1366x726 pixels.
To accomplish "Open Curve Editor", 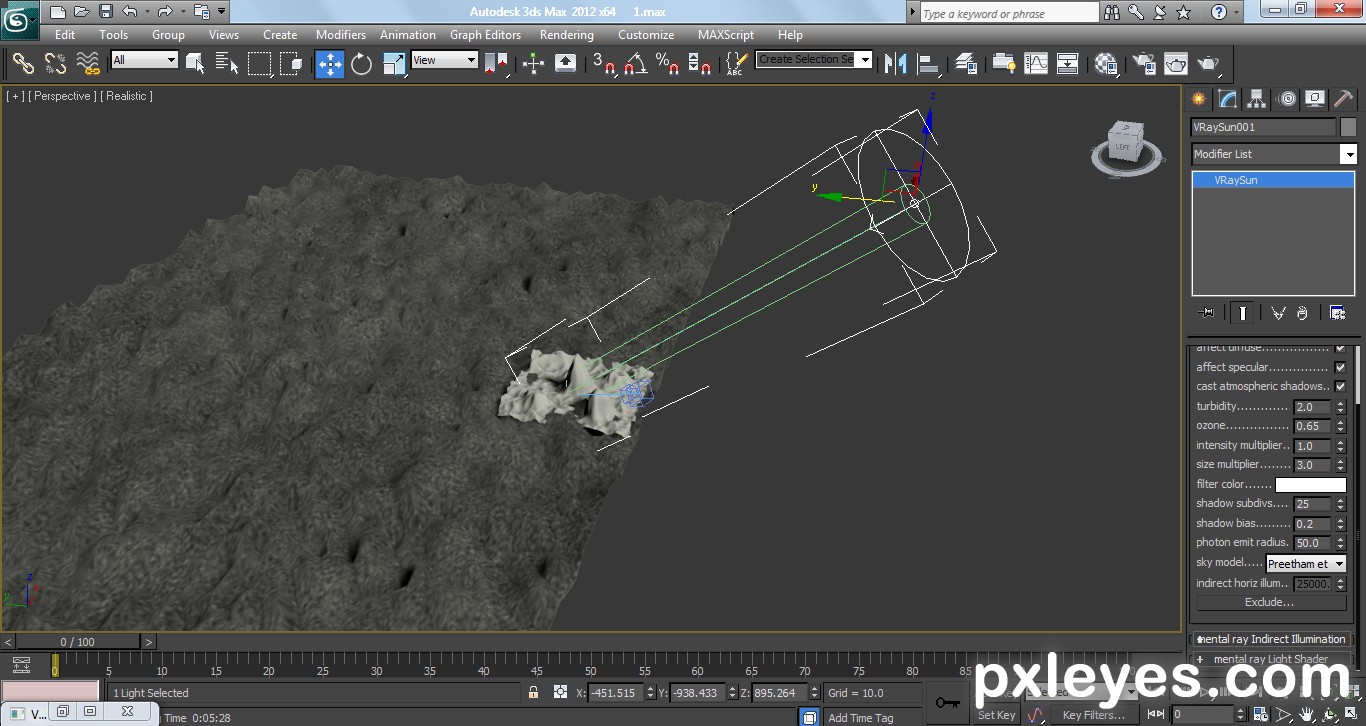I will point(1036,64).
